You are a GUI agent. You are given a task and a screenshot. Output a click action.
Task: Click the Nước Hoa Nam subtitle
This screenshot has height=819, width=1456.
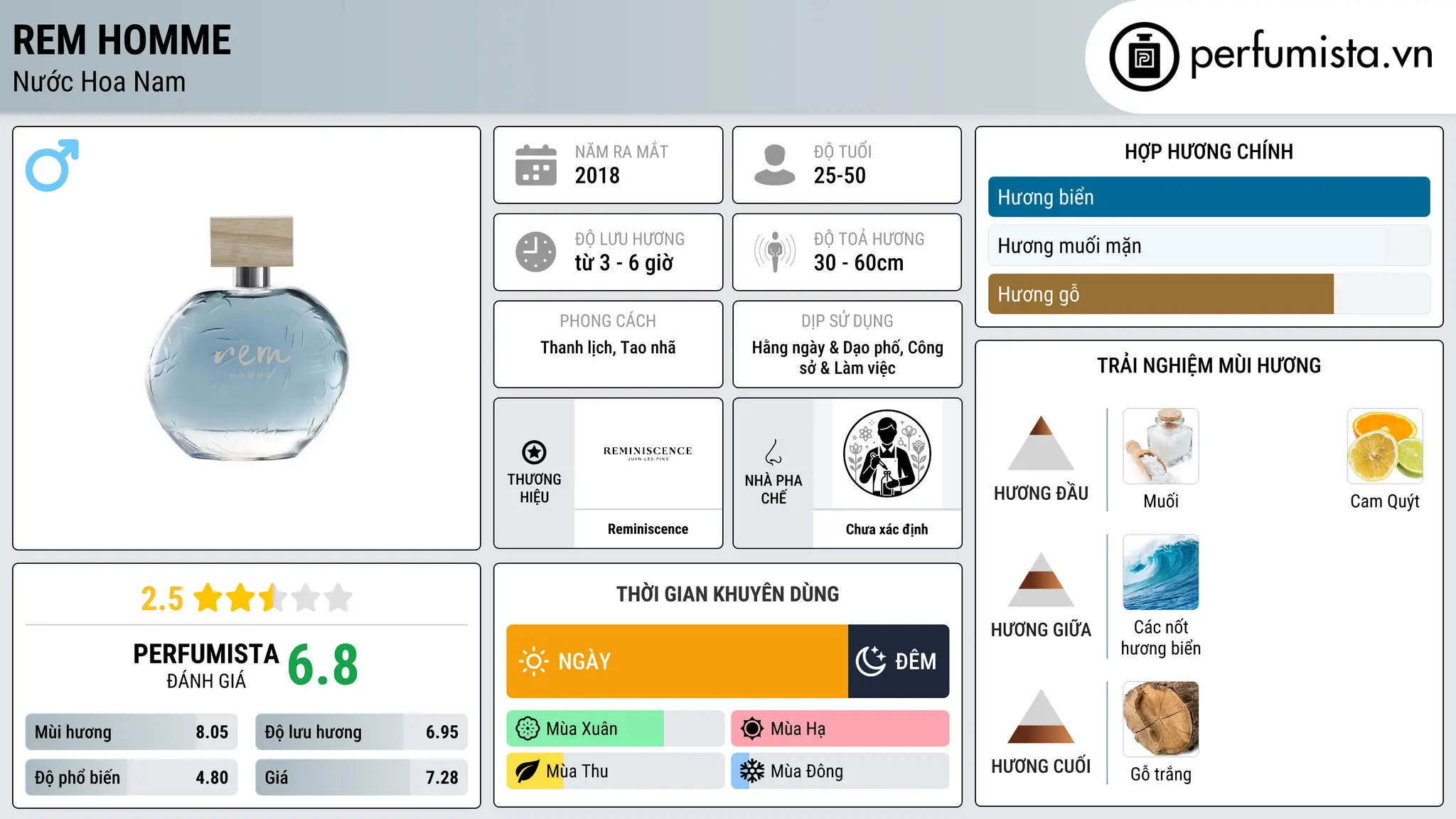(x=99, y=82)
